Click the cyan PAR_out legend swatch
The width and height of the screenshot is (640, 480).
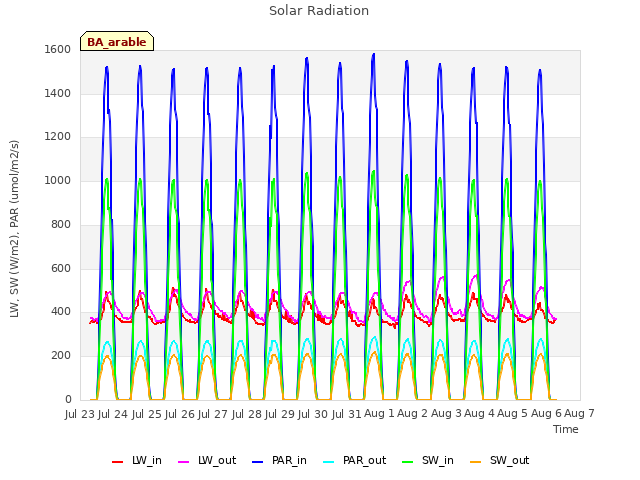pos(329,462)
